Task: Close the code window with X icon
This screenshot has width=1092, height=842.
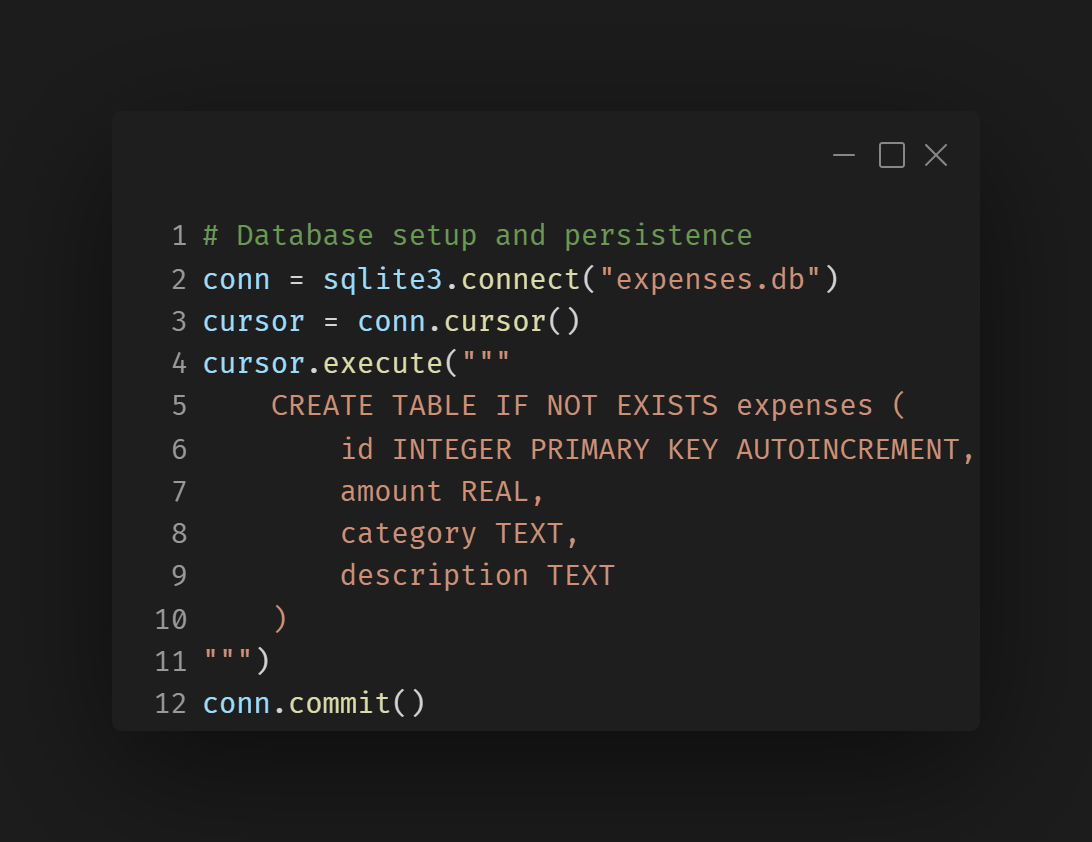Action: [936, 155]
